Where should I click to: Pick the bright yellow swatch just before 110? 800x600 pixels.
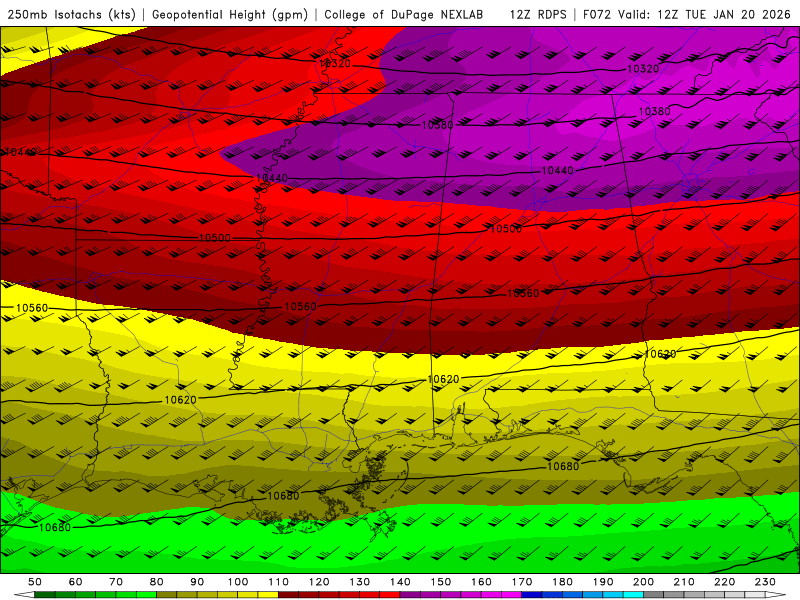[268, 595]
